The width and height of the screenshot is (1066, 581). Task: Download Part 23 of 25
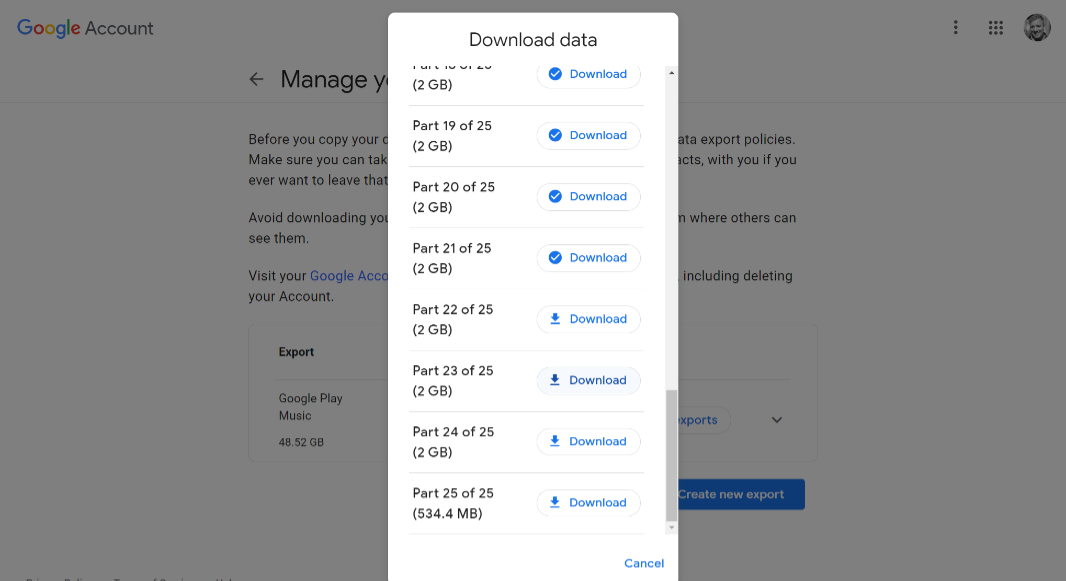coord(588,381)
